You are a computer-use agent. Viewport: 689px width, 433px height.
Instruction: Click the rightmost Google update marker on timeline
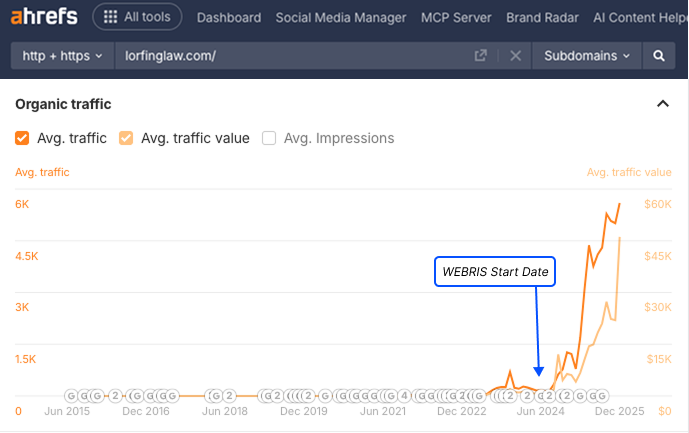tap(601, 395)
